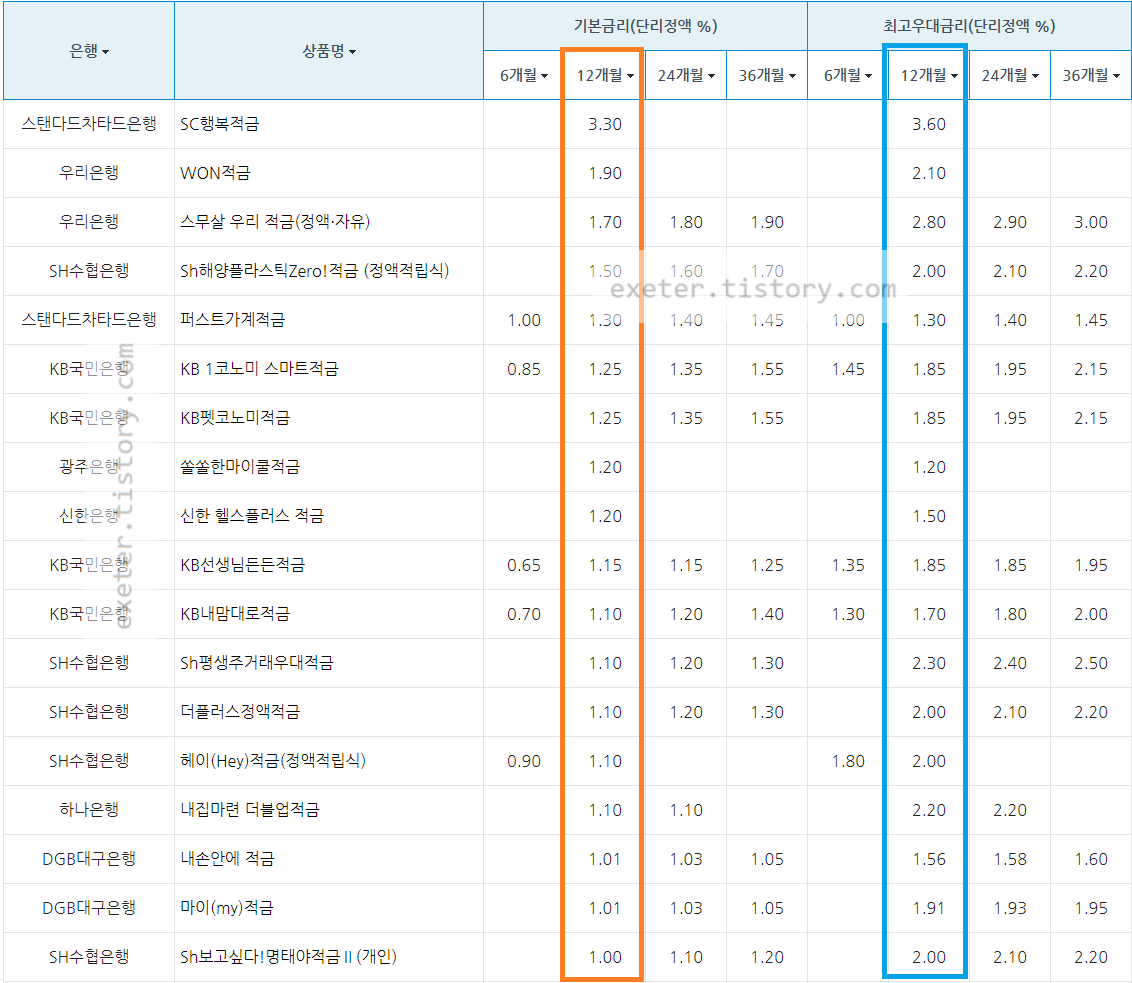
Task: Select the 더플러스정액적금 product name
Action: 240,712
